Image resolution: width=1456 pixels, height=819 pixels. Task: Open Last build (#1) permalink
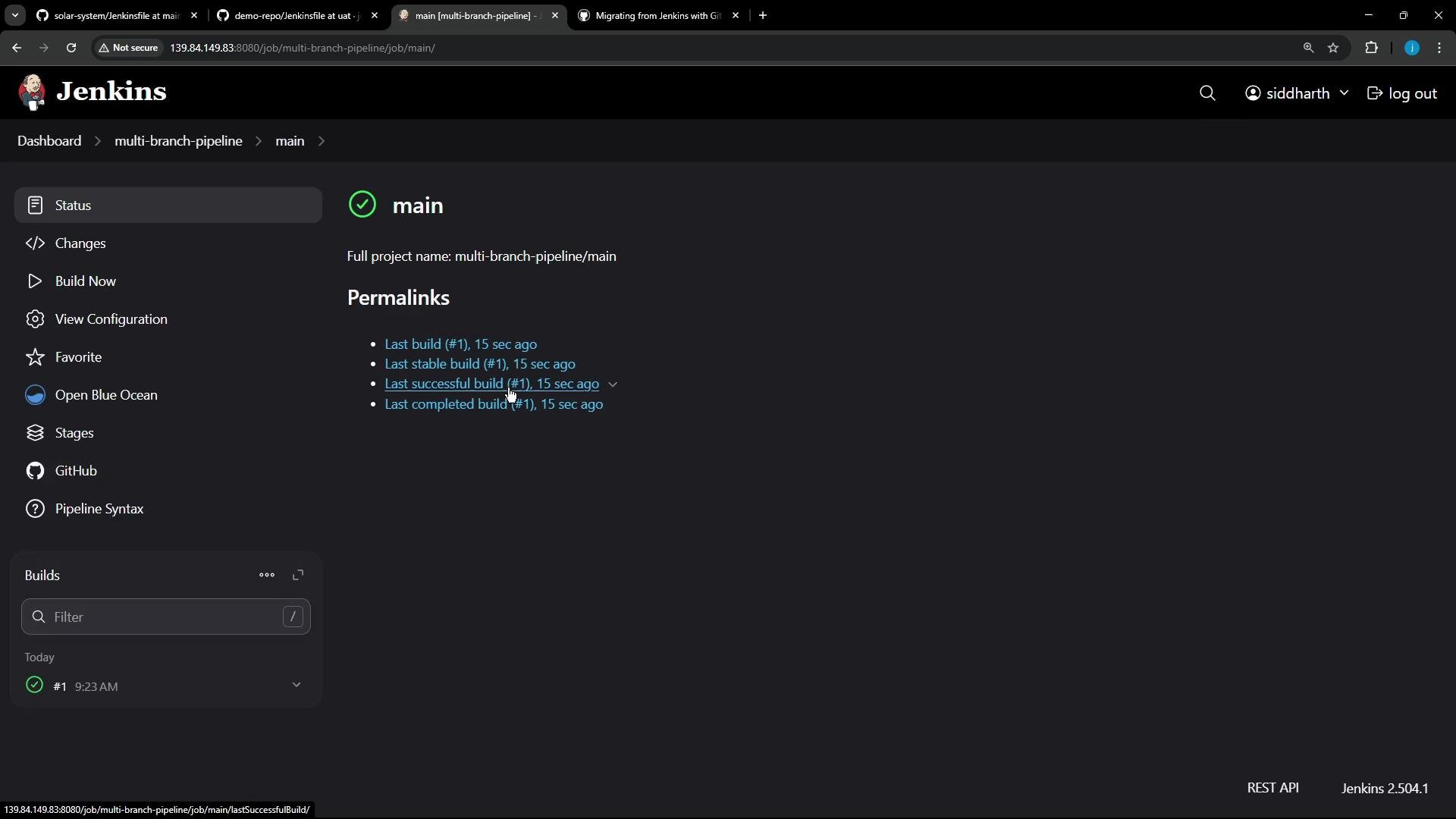tap(461, 344)
